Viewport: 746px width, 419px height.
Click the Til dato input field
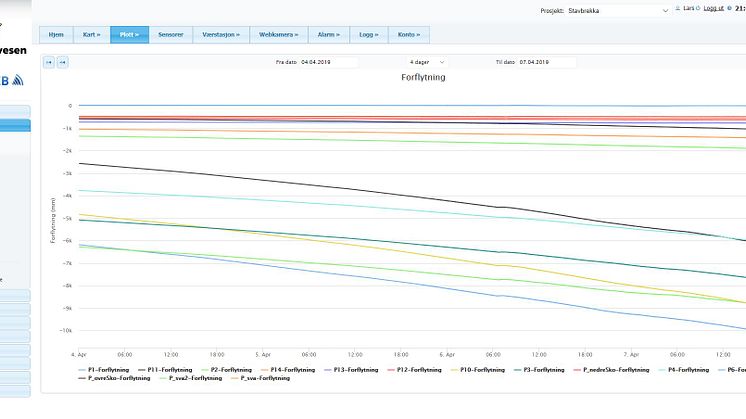point(547,62)
